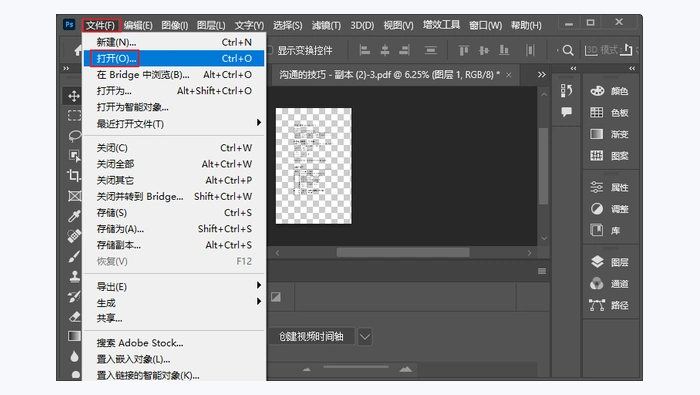Open the Color panel
700x395 pixels.
(x=609, y=91)
